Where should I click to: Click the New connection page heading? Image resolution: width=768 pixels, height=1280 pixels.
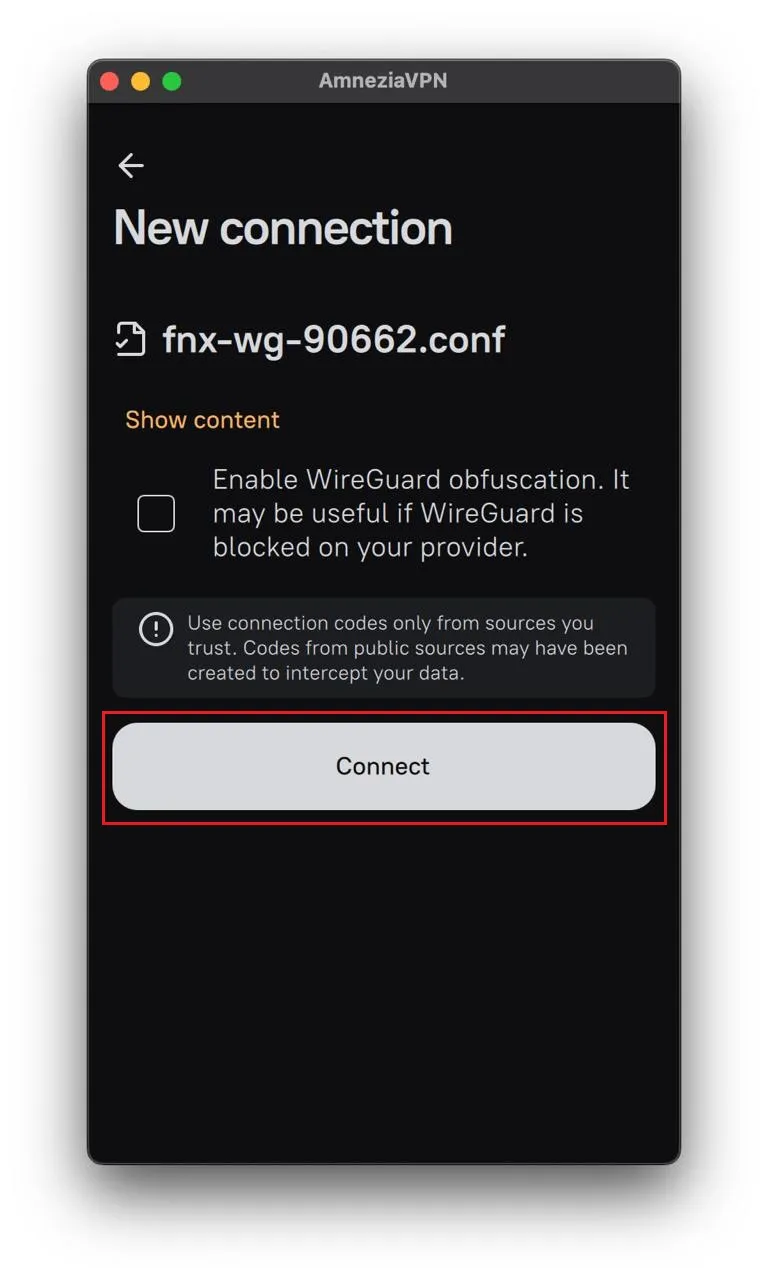283,228
